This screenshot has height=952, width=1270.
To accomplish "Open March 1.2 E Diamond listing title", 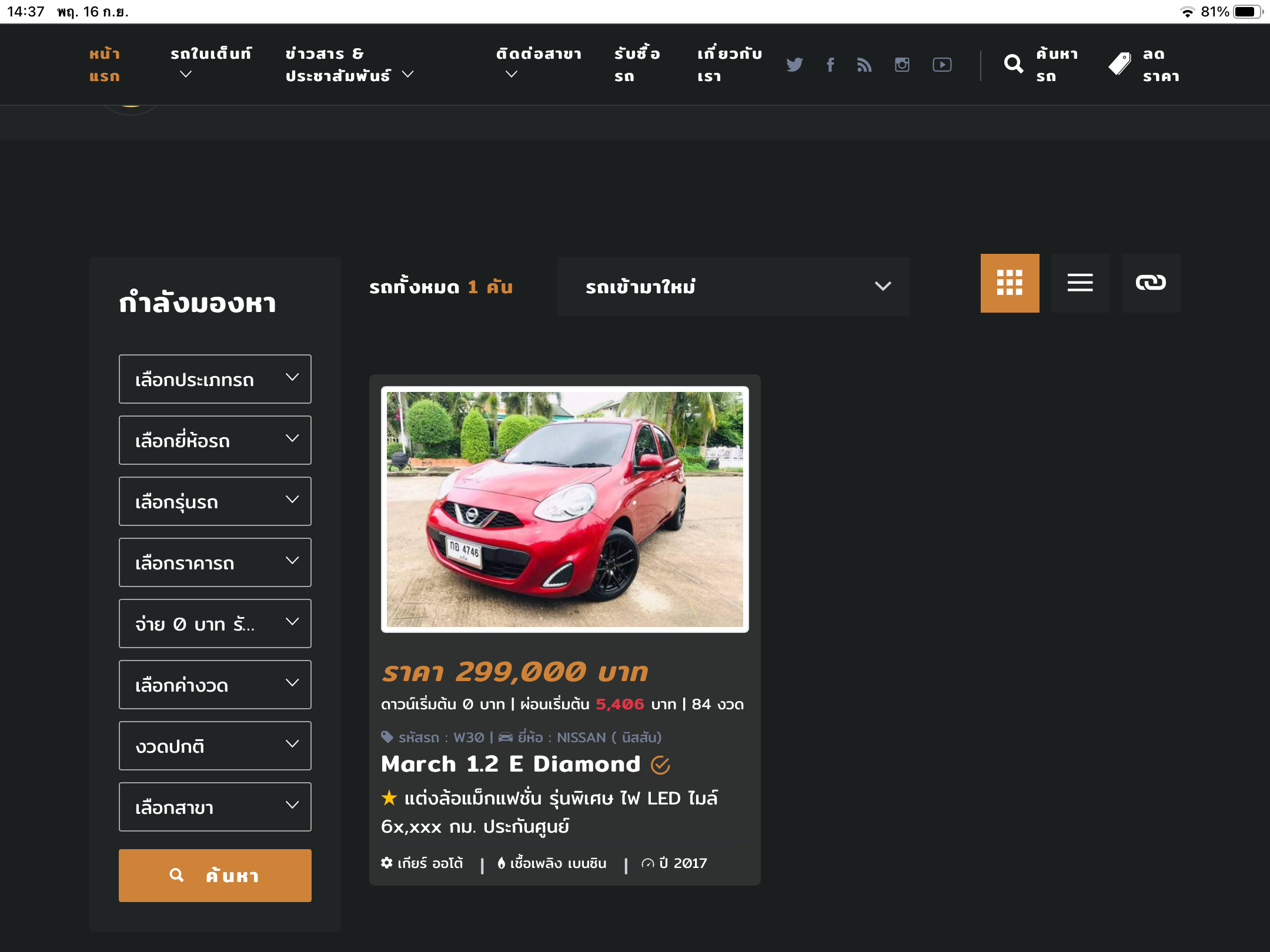I will tap(510, 764).
